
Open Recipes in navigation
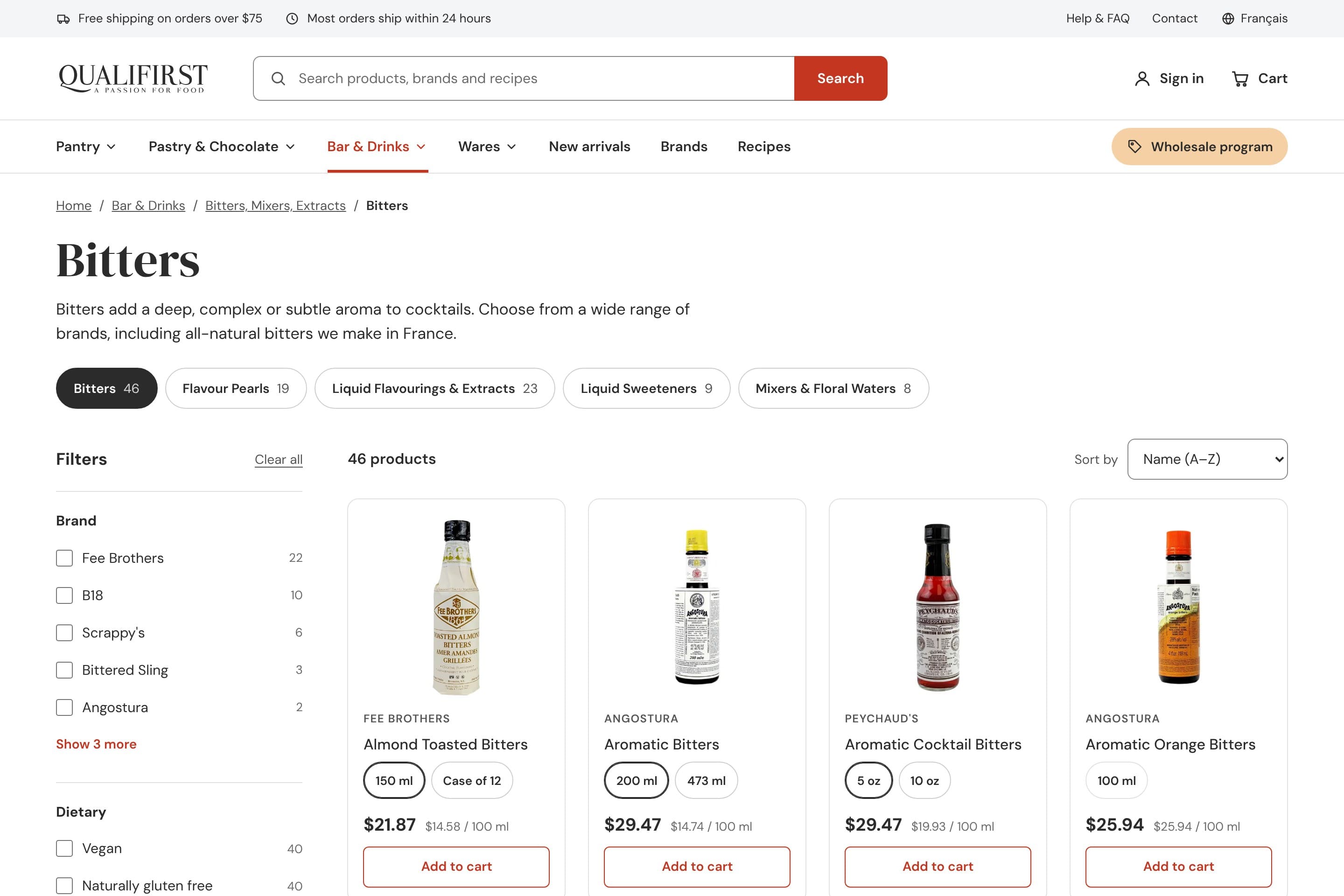point(764,147)
